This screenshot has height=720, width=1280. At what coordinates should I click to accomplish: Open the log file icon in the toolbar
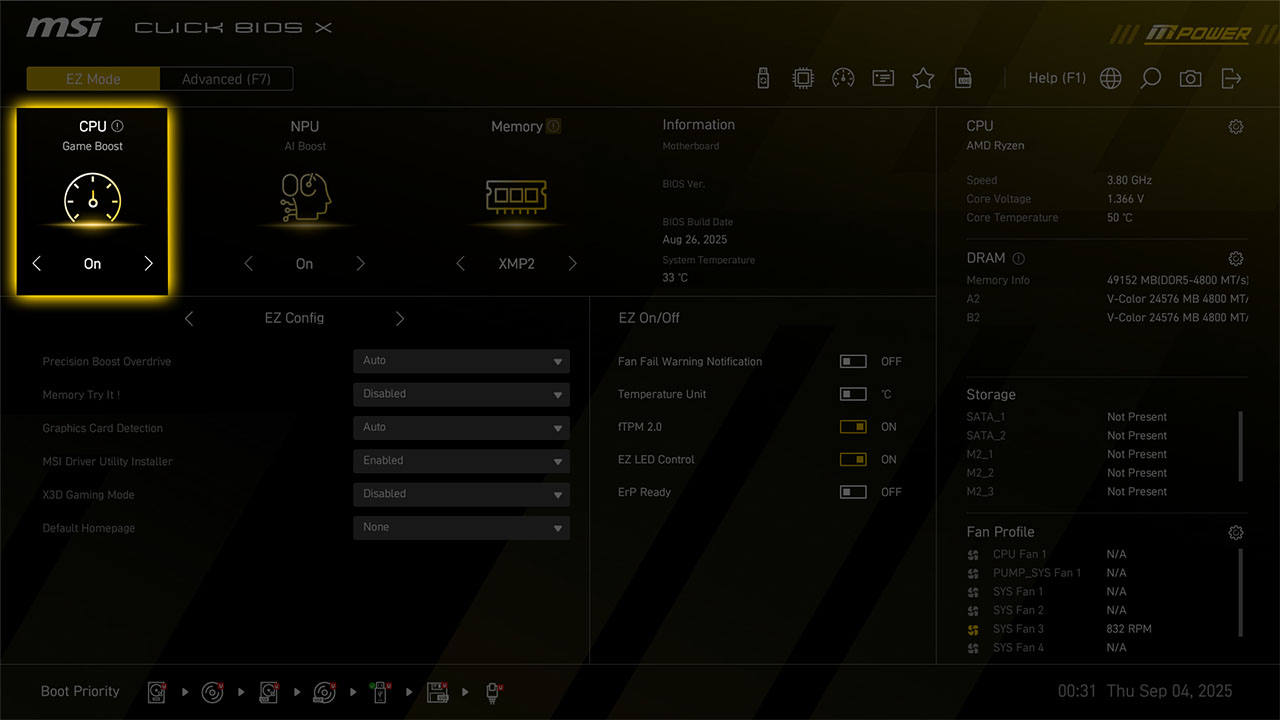[x=963, y=78]
